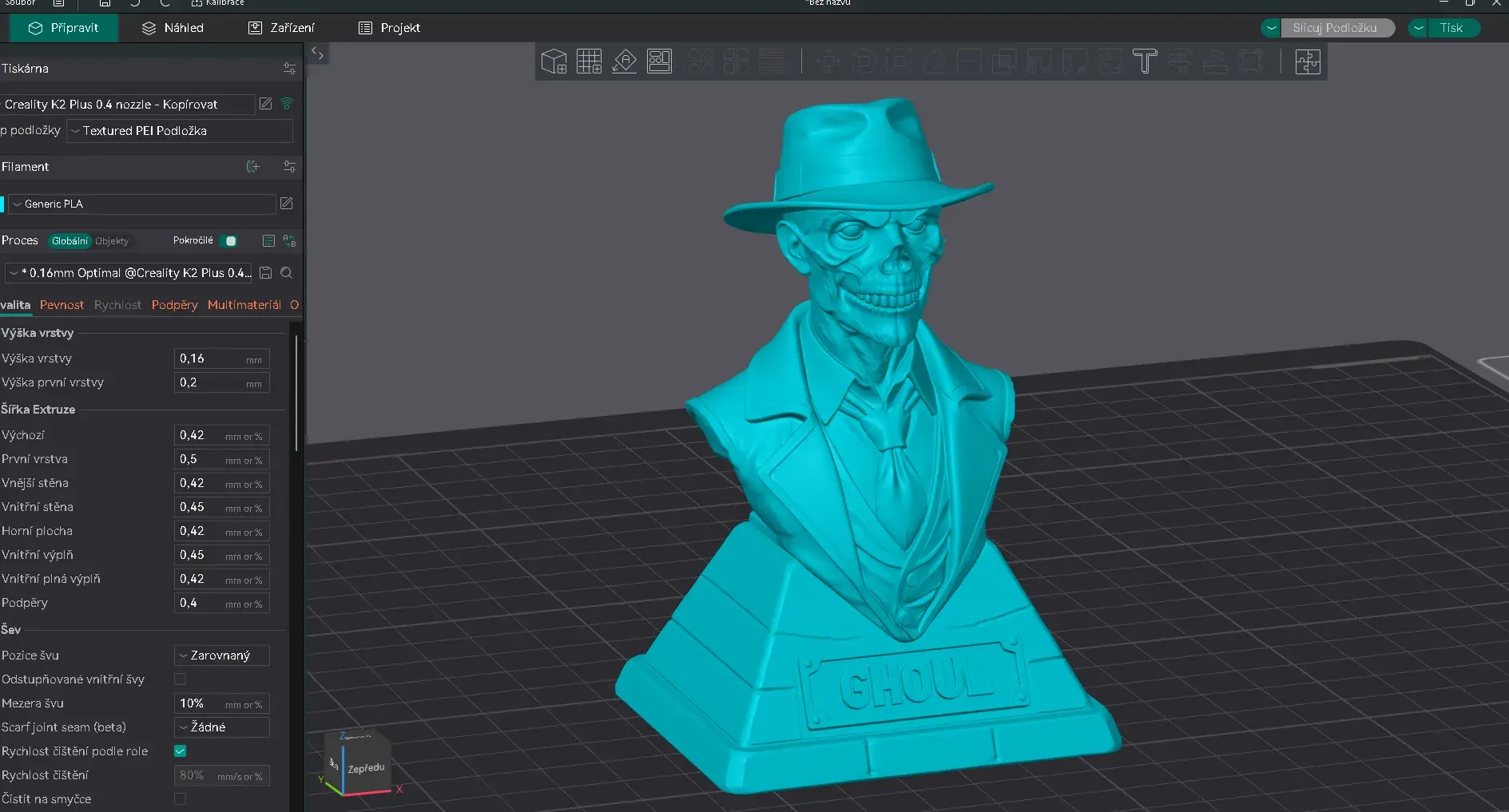Open the Pozice švu Zarovnaný dropdown
The height and width of the screenshot is (812, 1509).
(222, 656)
